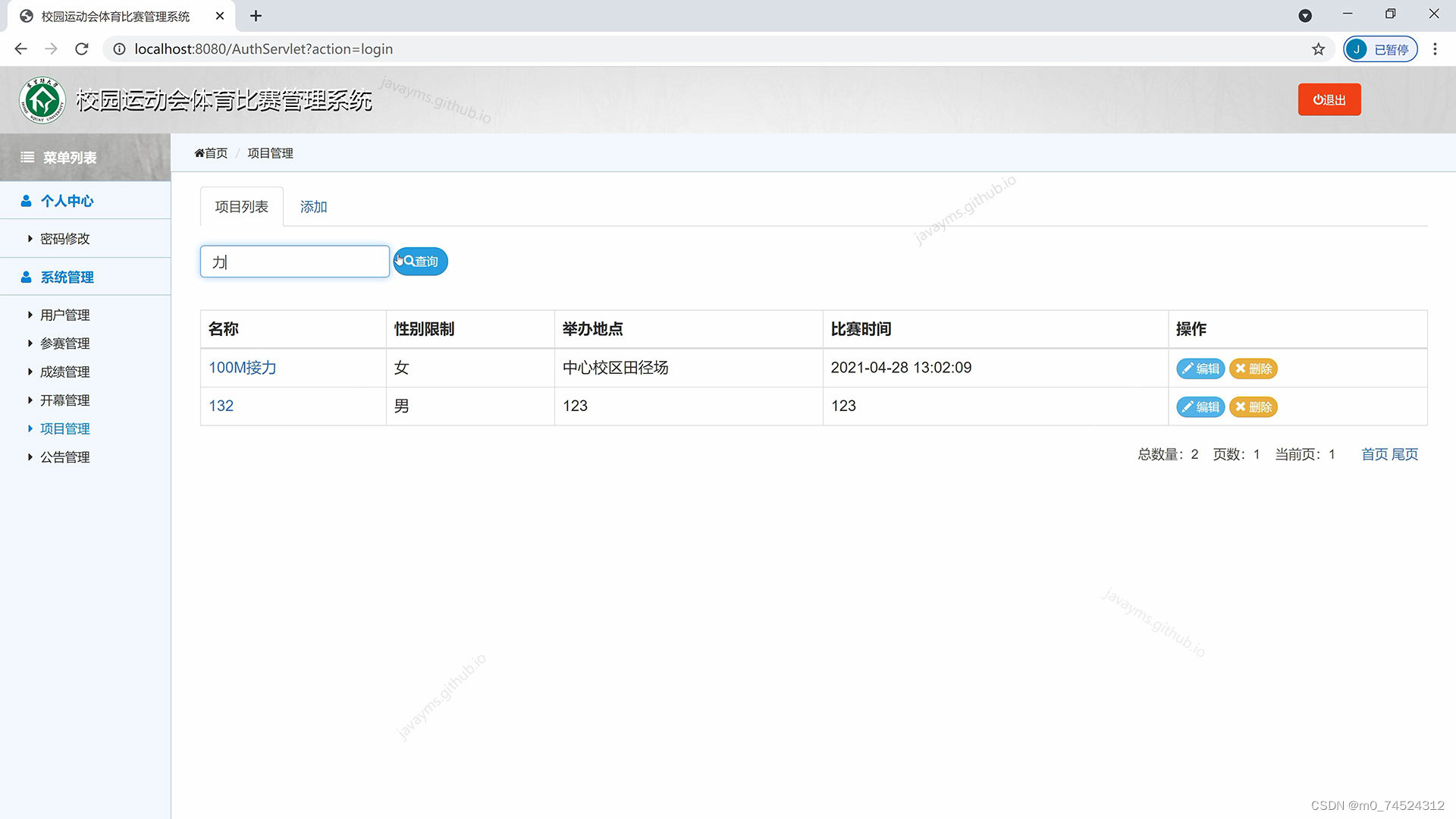Bookmark this page with star icon
The width and height of the screenshot is (1456, 819).
click(1318, 49)
